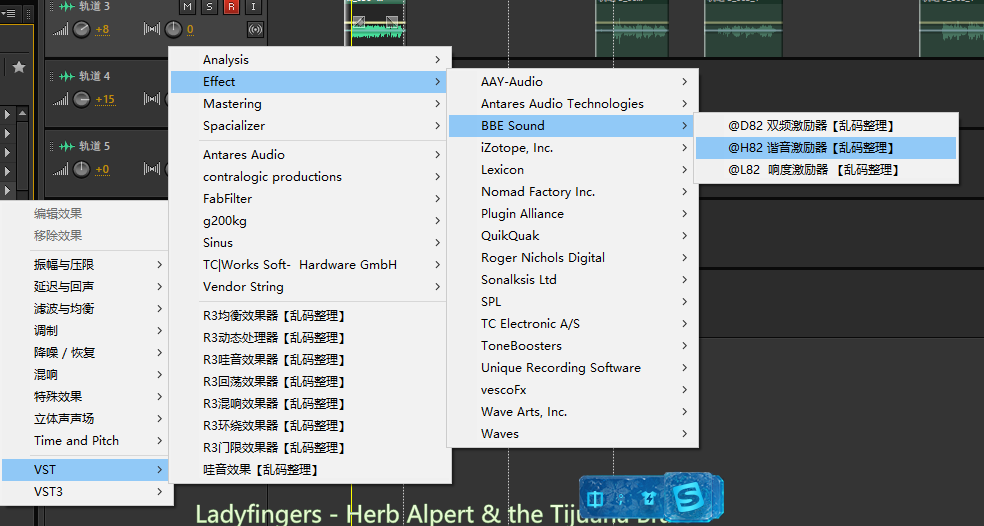The width and height of the screenshot is (984, 526).
Task: Open the Unique Recording Software submenu
Action: point(571,368)
